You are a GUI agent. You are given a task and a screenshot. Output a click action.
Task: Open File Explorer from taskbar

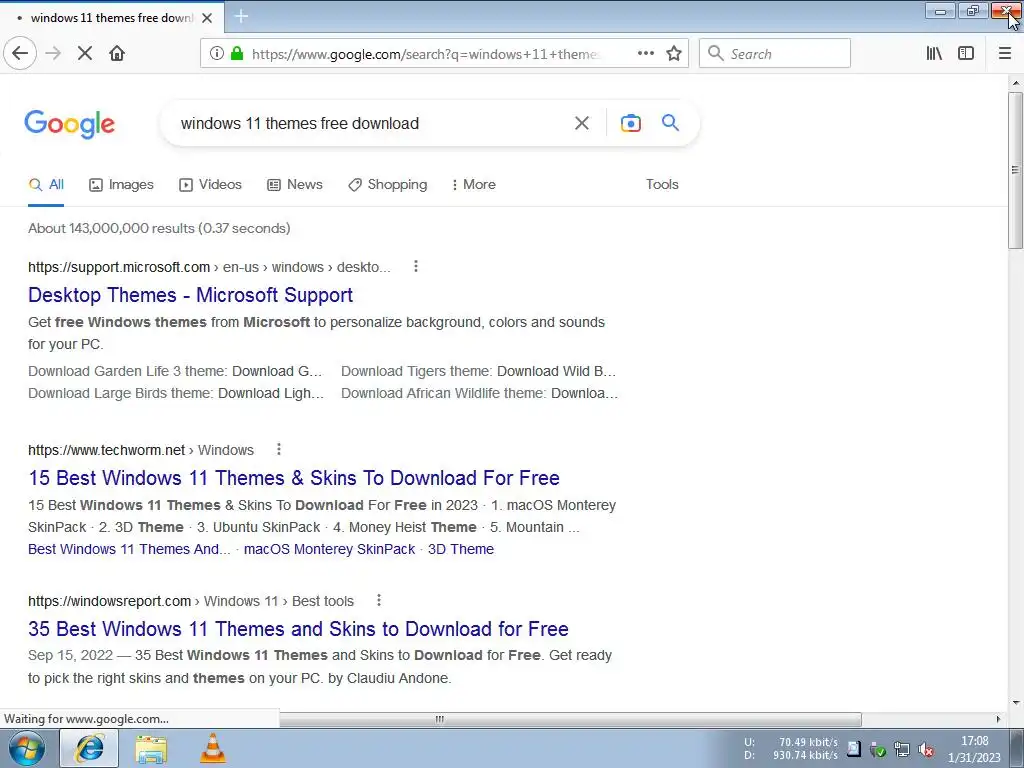click(x=152, y=748)
